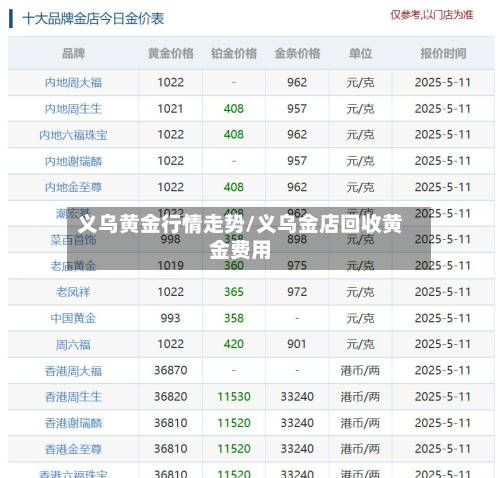This screenshot has height=478, width=500.
Task: Select bar price 901 in 周六福 row
Action: coord(297,344)
